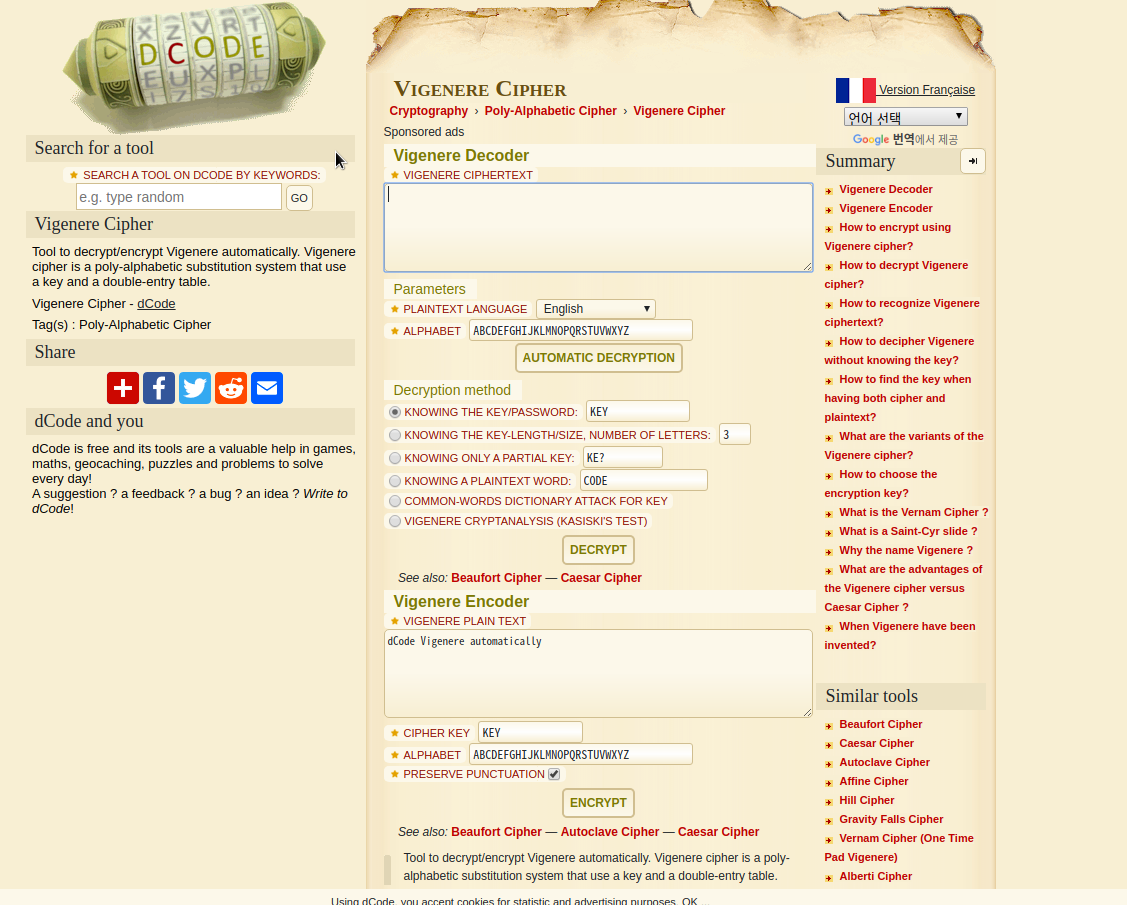The width and height of the screenshot is (1127, 905).
Task: Click bullet icon beside Beaufort Cipher in Similar tools
Action: (829, 725)
